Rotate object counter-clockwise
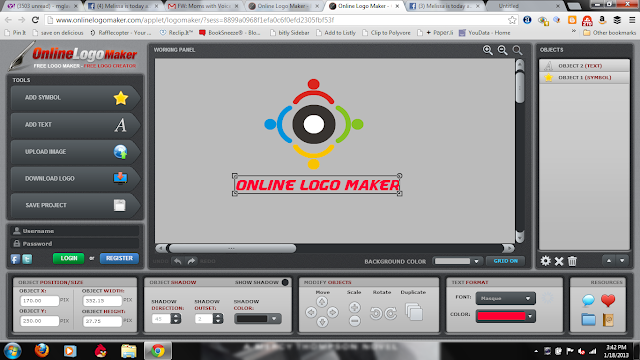This screenshot has width=640, height=360. coord(376,313)
